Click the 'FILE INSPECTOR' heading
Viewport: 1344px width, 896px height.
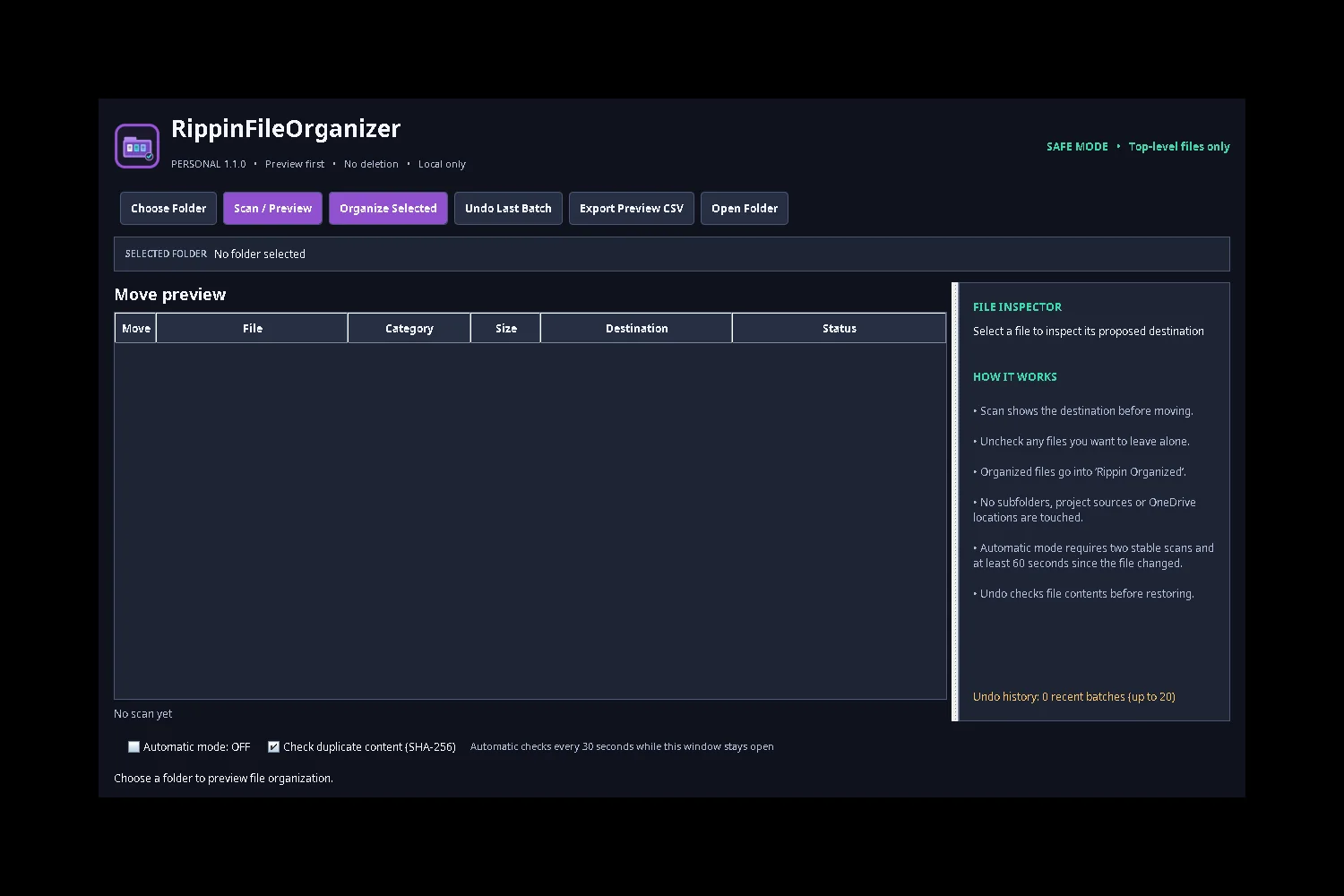(x=1018, y=306)
